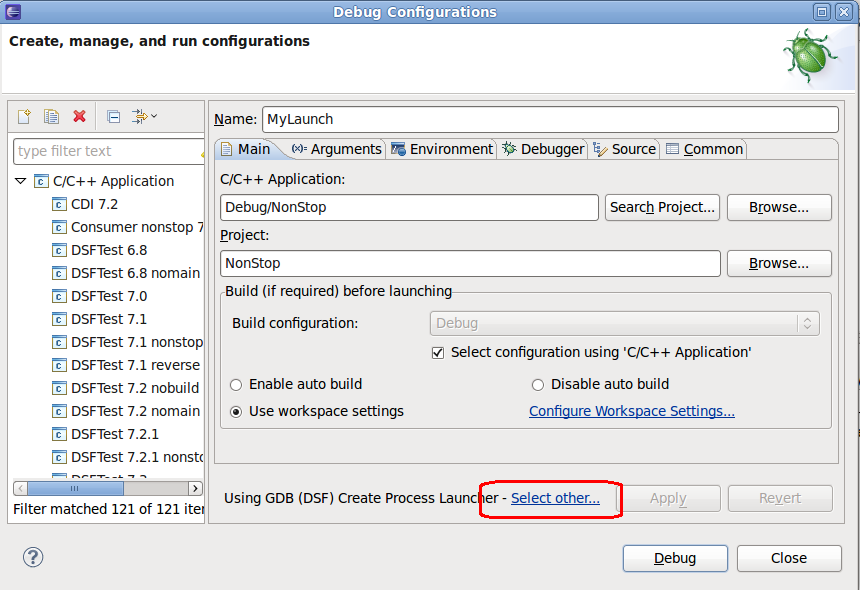Switch to the Source tab
This screenshot has width=860, height=590.
click(624, 149)
